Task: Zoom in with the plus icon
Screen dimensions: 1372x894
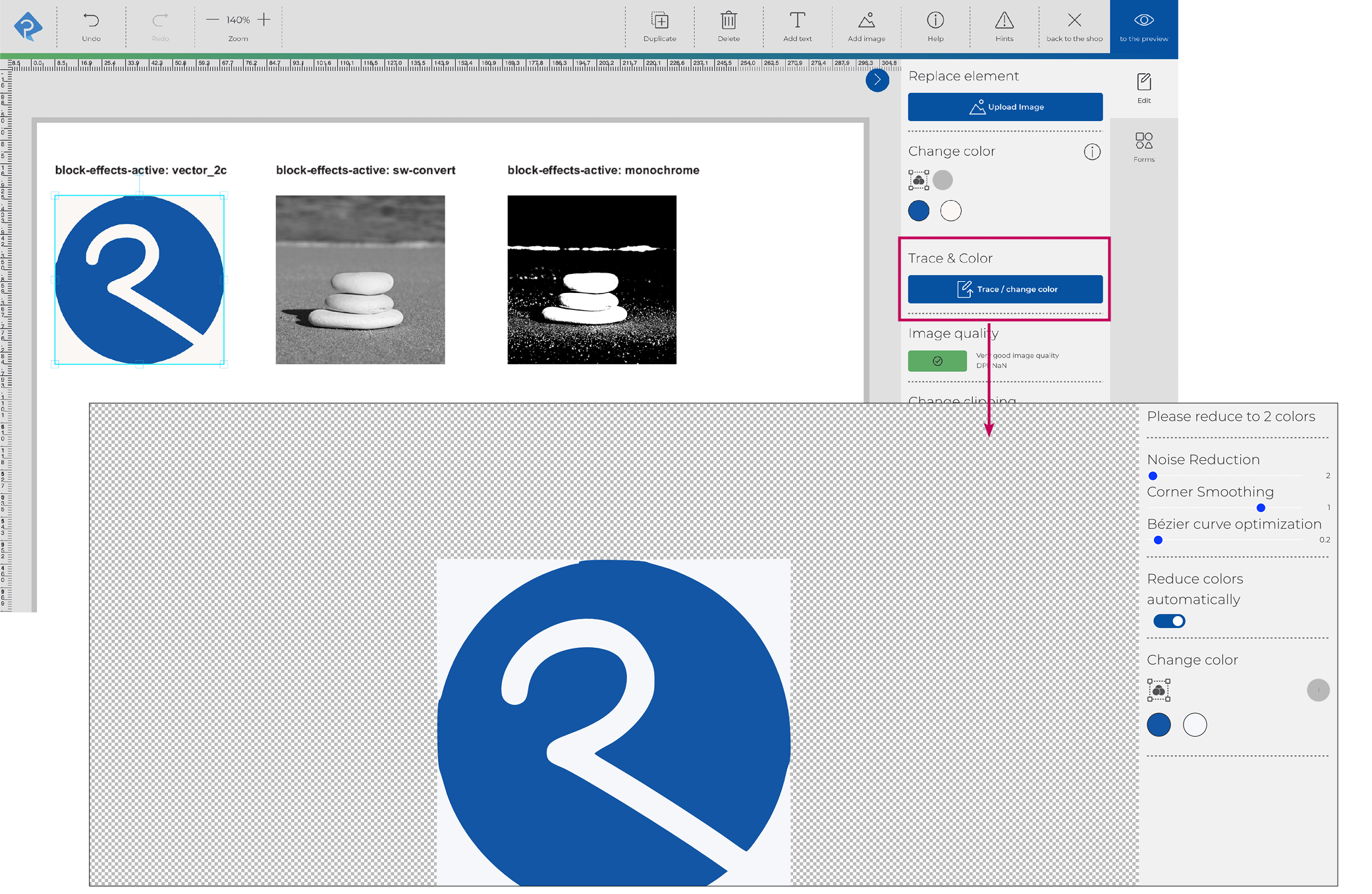Action: pyautogui.click(x=264, y=20)
